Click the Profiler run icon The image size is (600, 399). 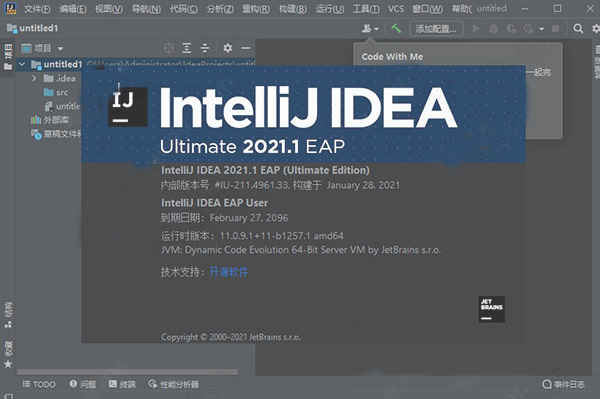tap(528, 29)
